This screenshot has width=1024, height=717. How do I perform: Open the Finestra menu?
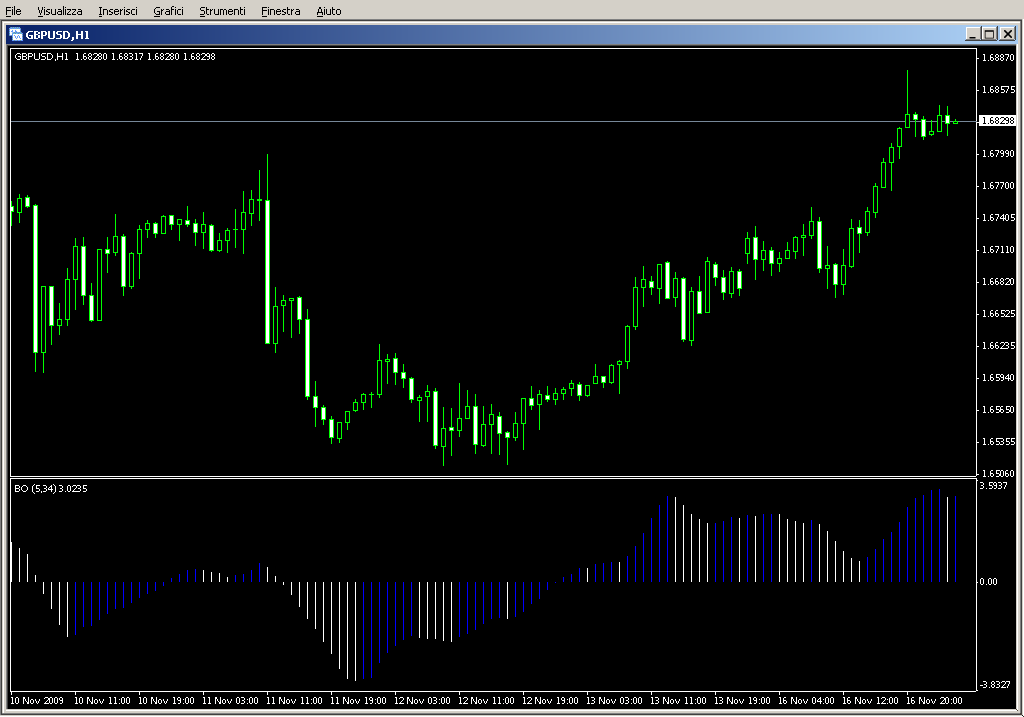pos(280,11)
